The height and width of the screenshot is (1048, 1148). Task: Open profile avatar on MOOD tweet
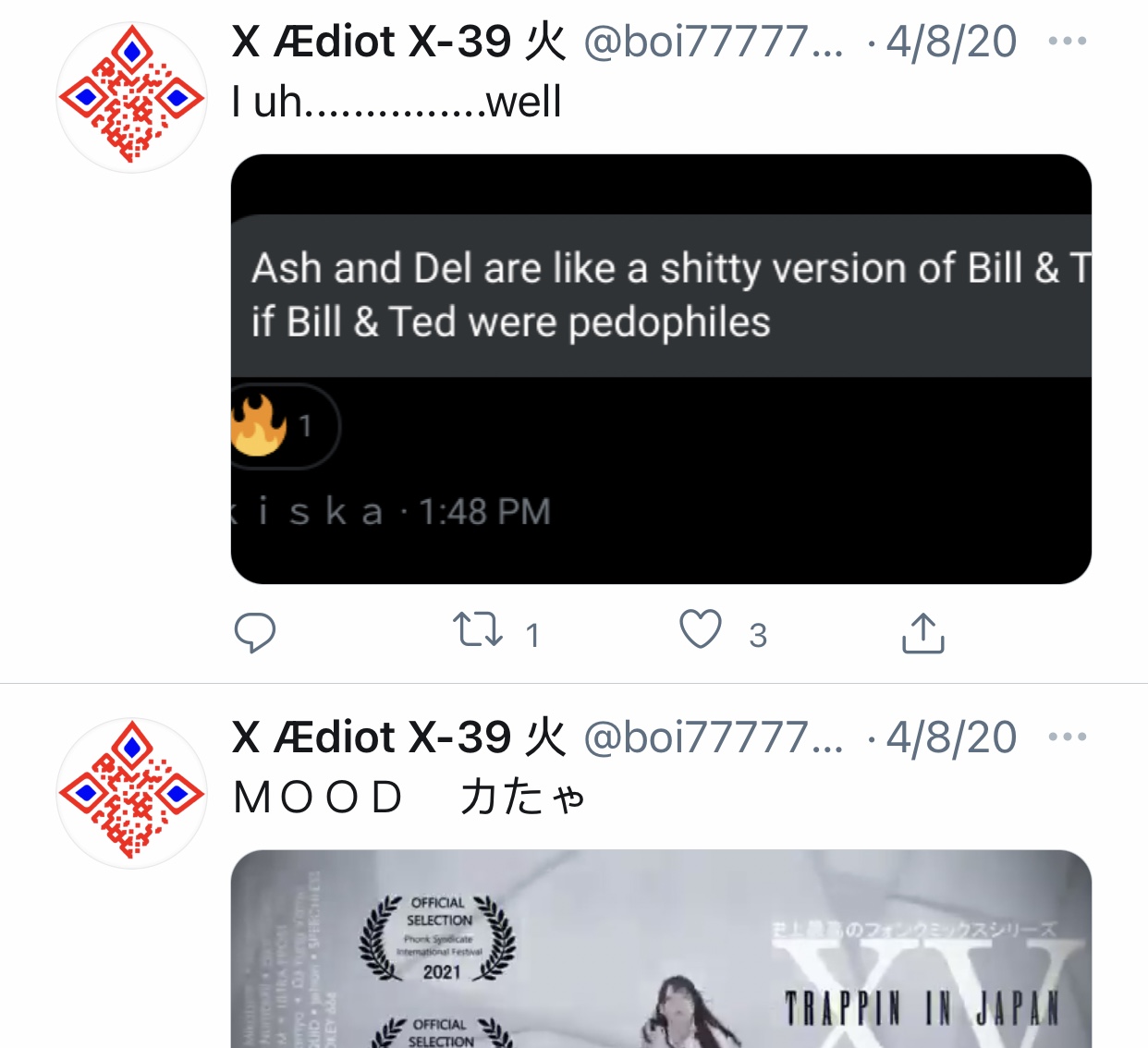(x=131, y=793)
